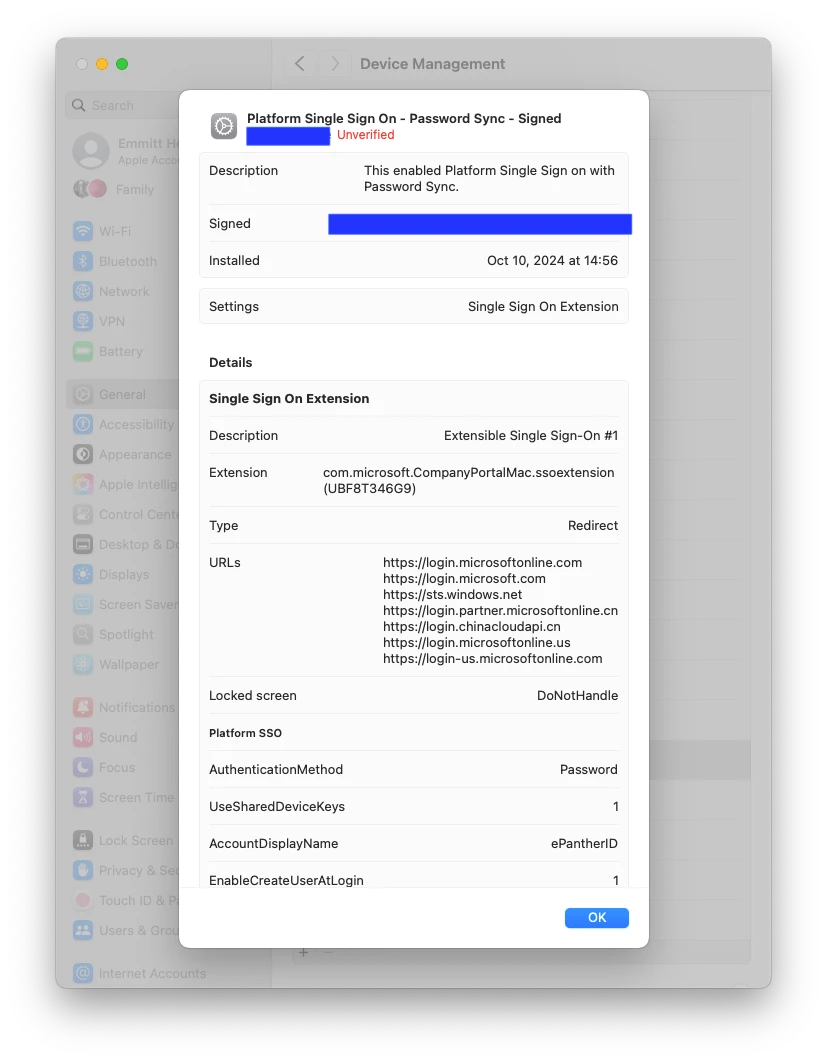Open the Accessibility sidebar icon
Viewport: 827px width, 1062px height.
(83, 424)
